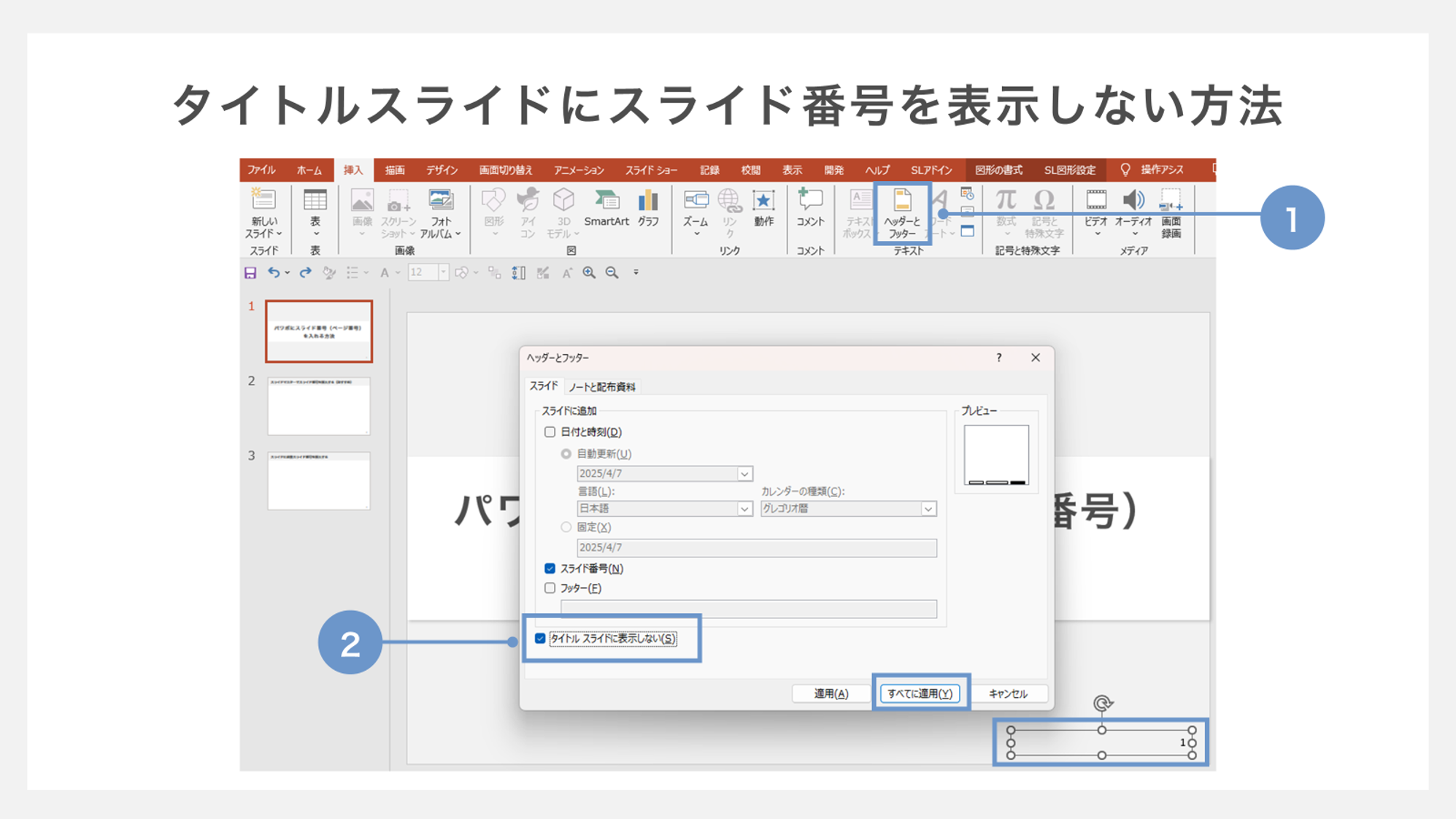1456x819 pixels.
Task: Expand quick access toolbar customize arrow
Action: (x=636, y=273)
